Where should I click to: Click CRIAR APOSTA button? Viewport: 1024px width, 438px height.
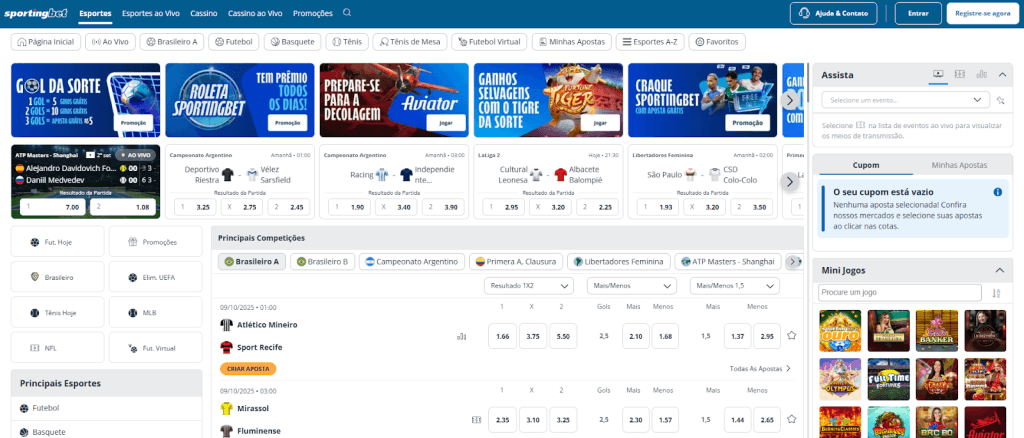pyautogui.click(x=248, y=369)
